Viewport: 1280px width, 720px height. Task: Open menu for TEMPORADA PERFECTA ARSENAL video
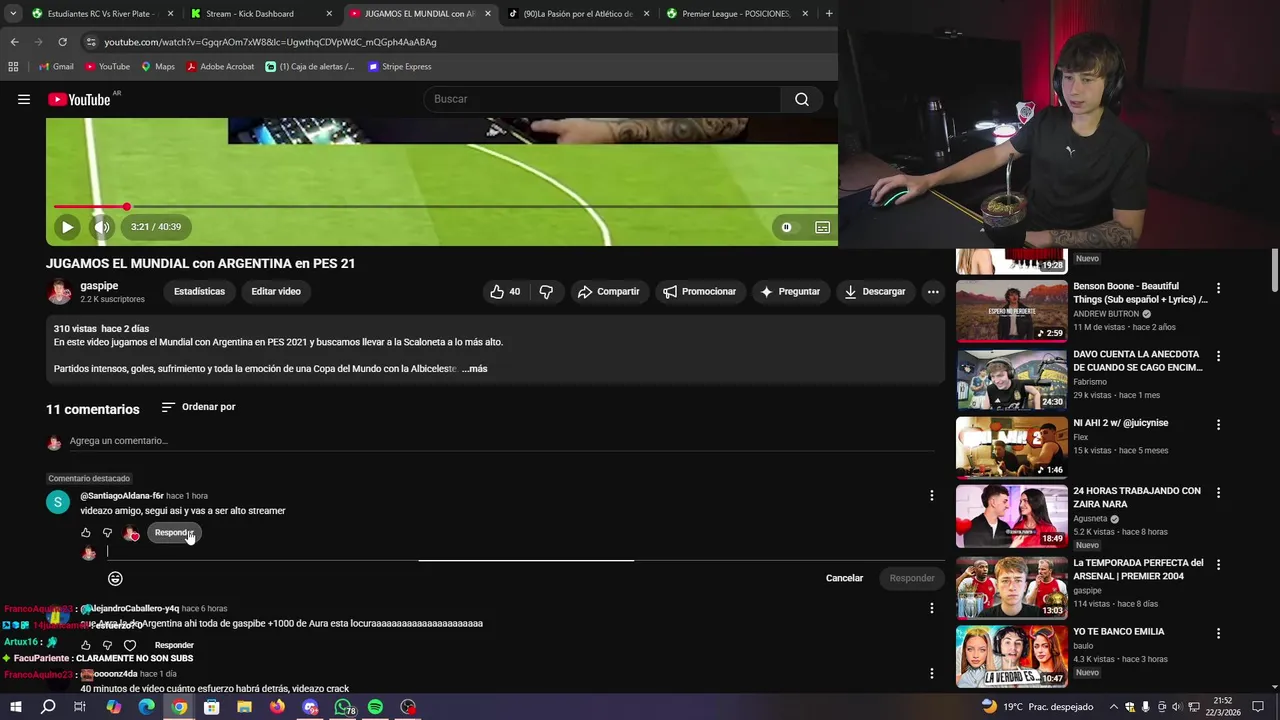tap(1218, 565)
